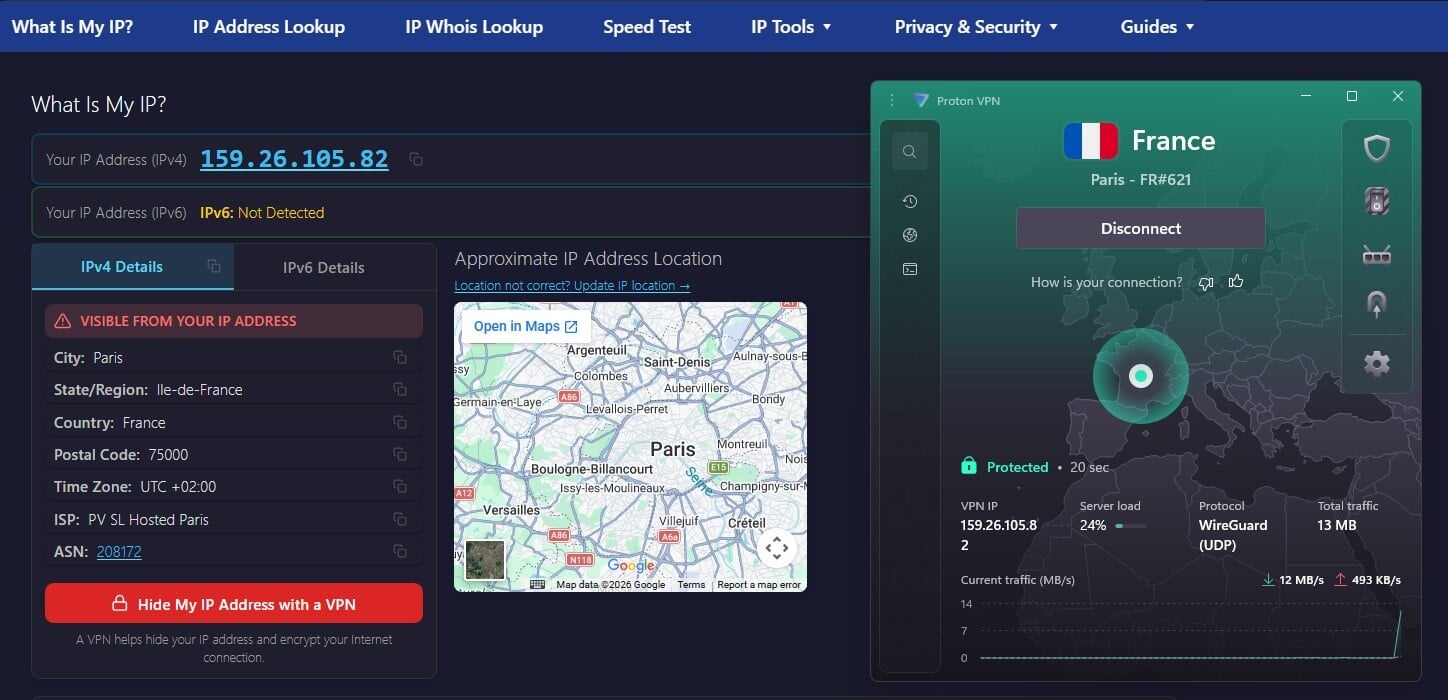
Task: Open map keyboard shortcuts icon
Action: tap(537, 584)
